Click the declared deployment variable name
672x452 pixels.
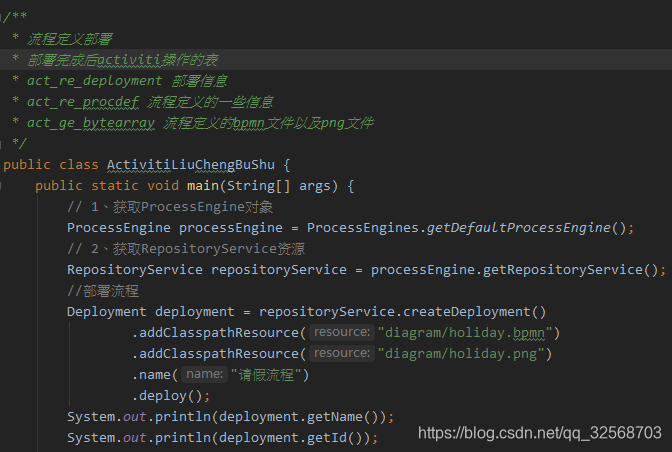195,312
